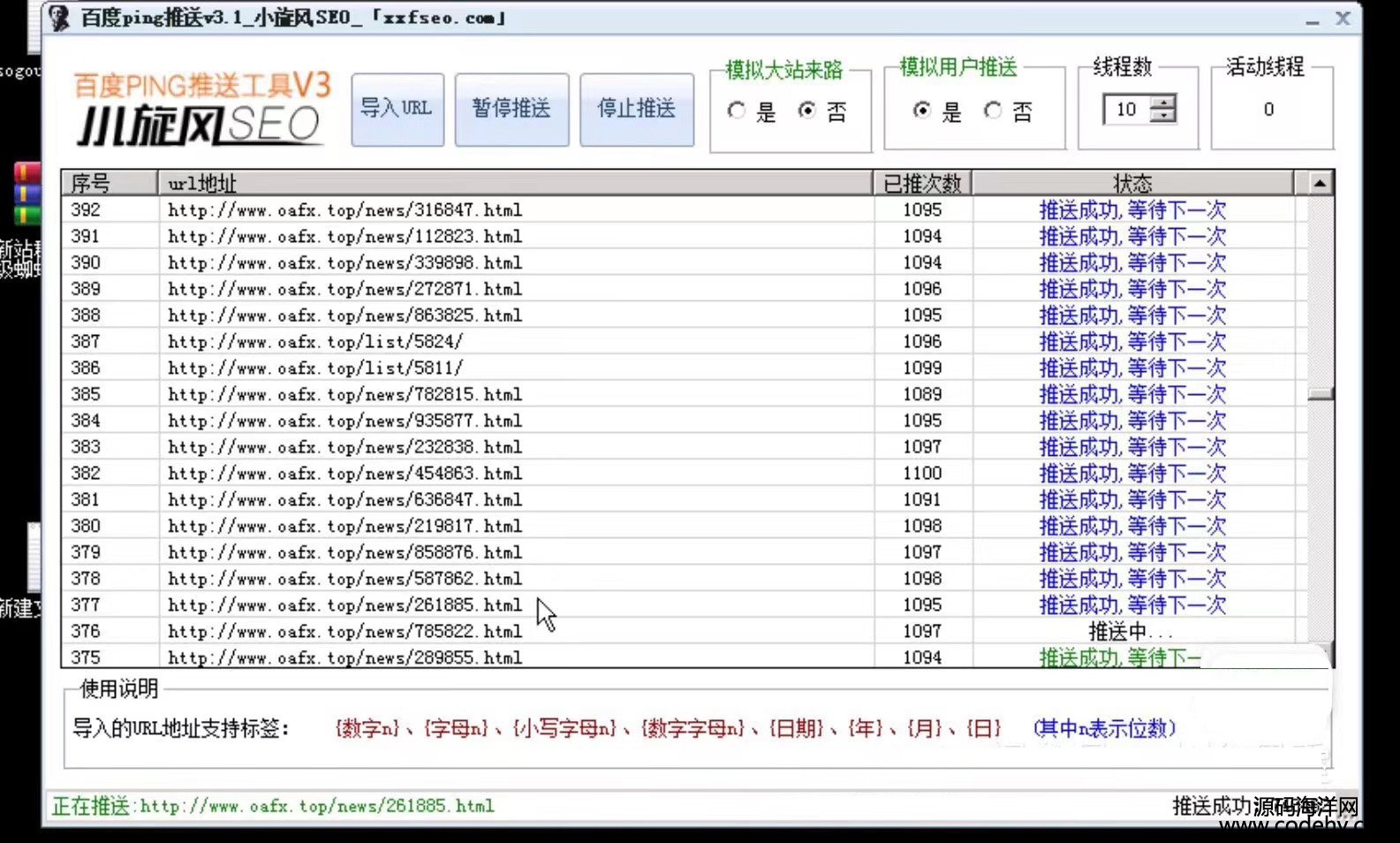The height and width of the screenshot is (843, 1400).
Task: Click the 序号 column header
Action: point(110,183)
